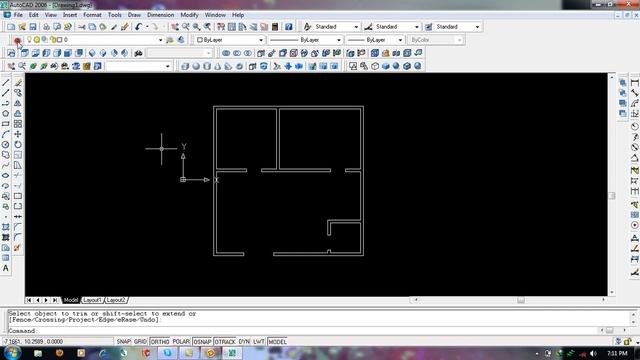Select the Trim modify tool
This screenshot has height=360, width=640.
(x=18, y=176)
